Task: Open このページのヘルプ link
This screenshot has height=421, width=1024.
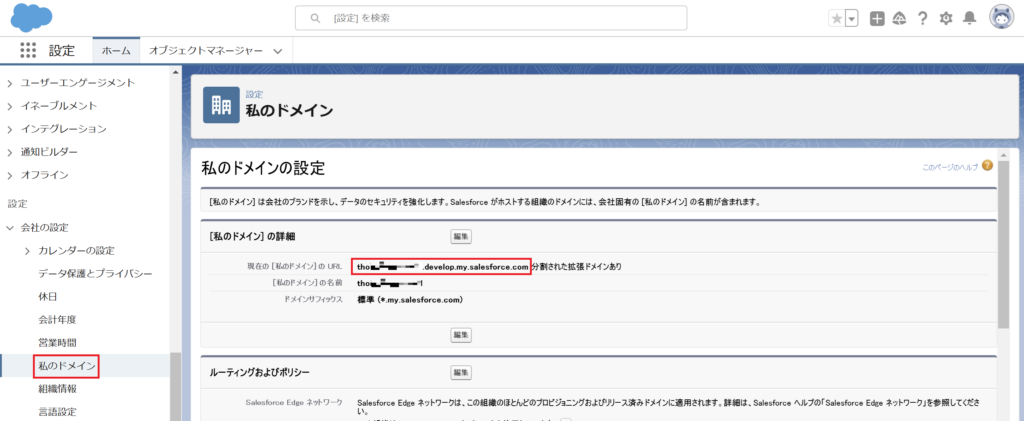Action: coord(949,166)
